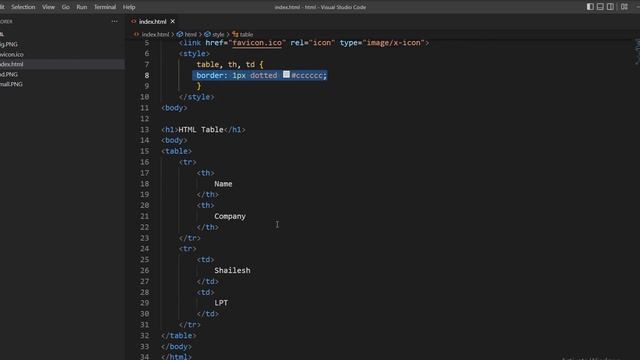Viewport: 640px width, 360px height.
Task: Click the closing </html> tag on line 34
Action: 176,356
